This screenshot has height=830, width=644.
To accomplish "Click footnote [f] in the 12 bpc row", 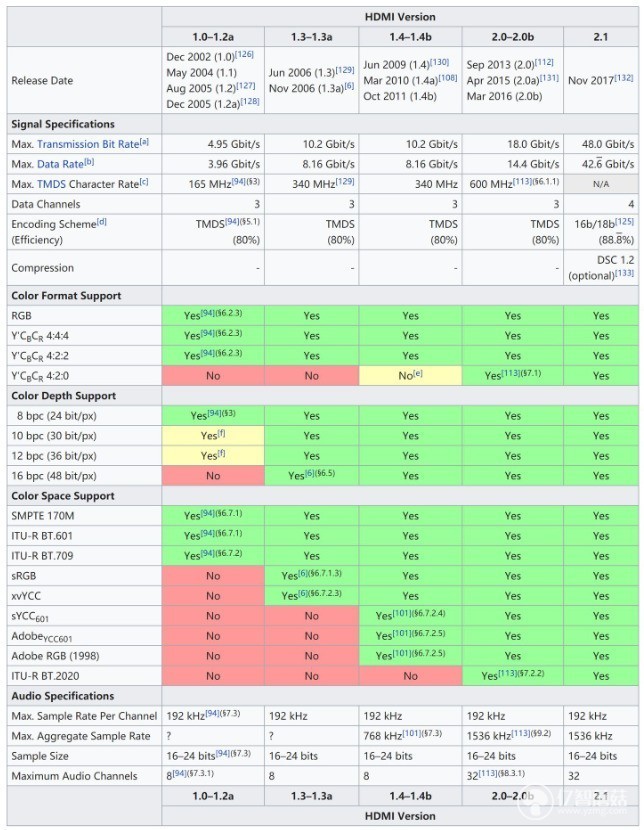I will point(221,453).
